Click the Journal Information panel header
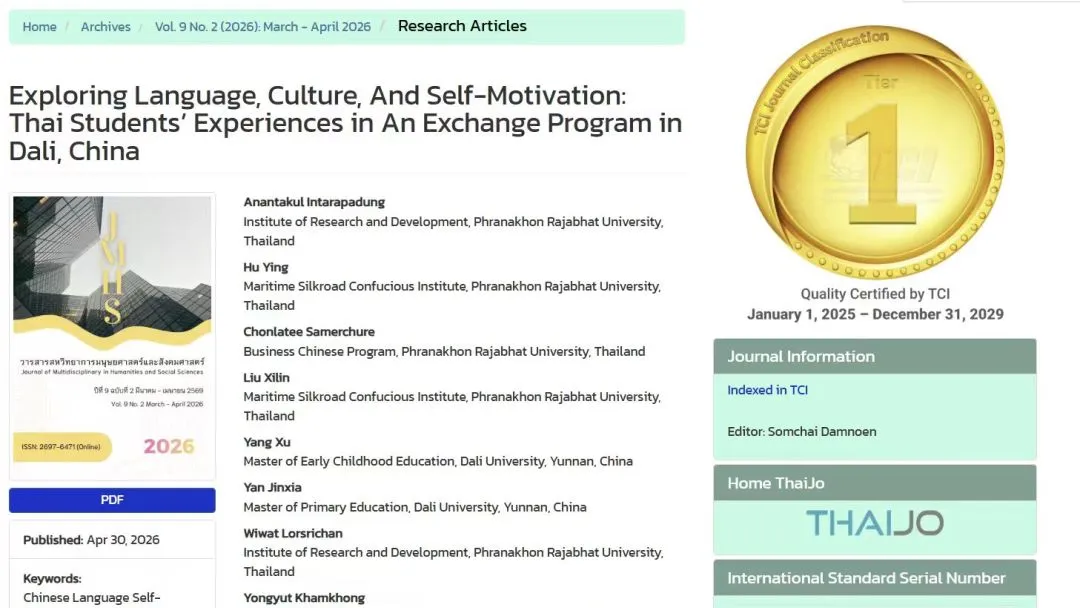The width and height of the screenshot is (1080, 608). [875, 357]
